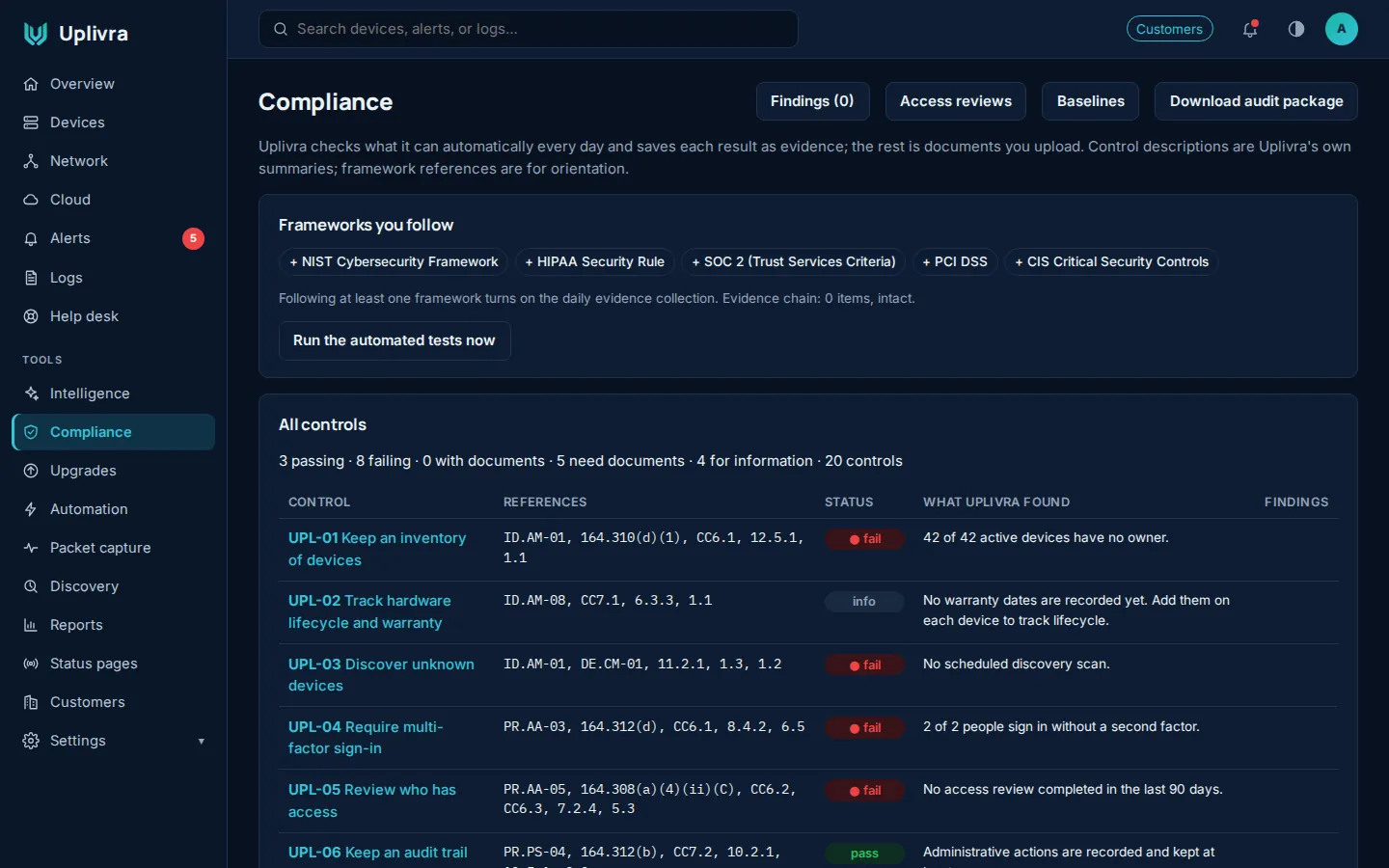Click the fail status badge for UPL-01
The width and height of the screenshot is (1389, 868).
(864, 539)
